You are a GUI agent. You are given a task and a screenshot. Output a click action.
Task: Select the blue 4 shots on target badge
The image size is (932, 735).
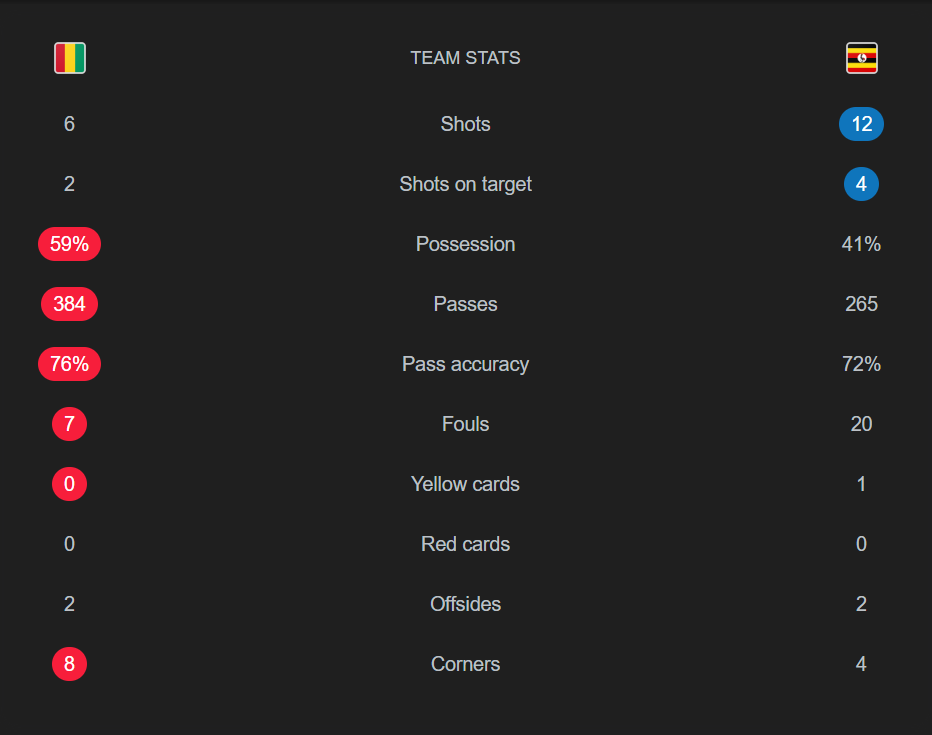[x=861, y=184]
